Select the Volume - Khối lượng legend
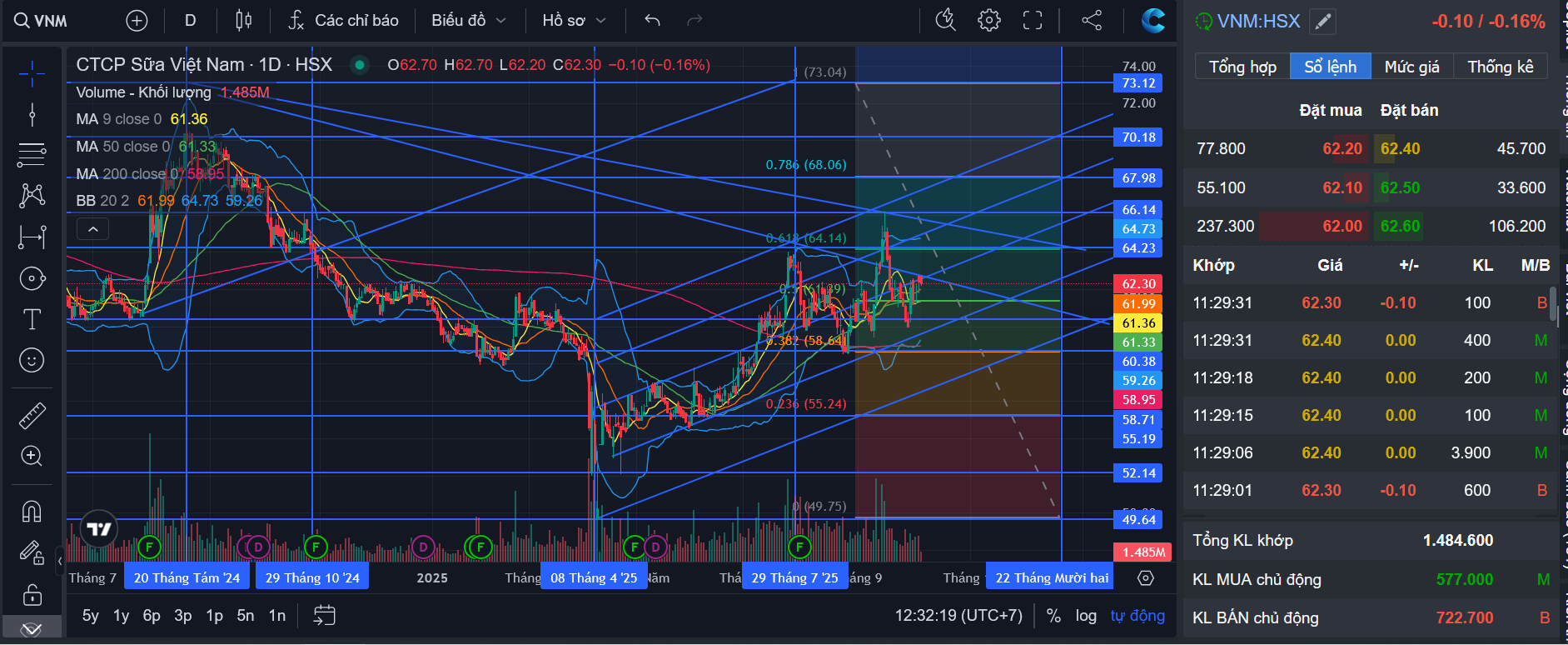The image size is (1568, 645). coord(143,92)
